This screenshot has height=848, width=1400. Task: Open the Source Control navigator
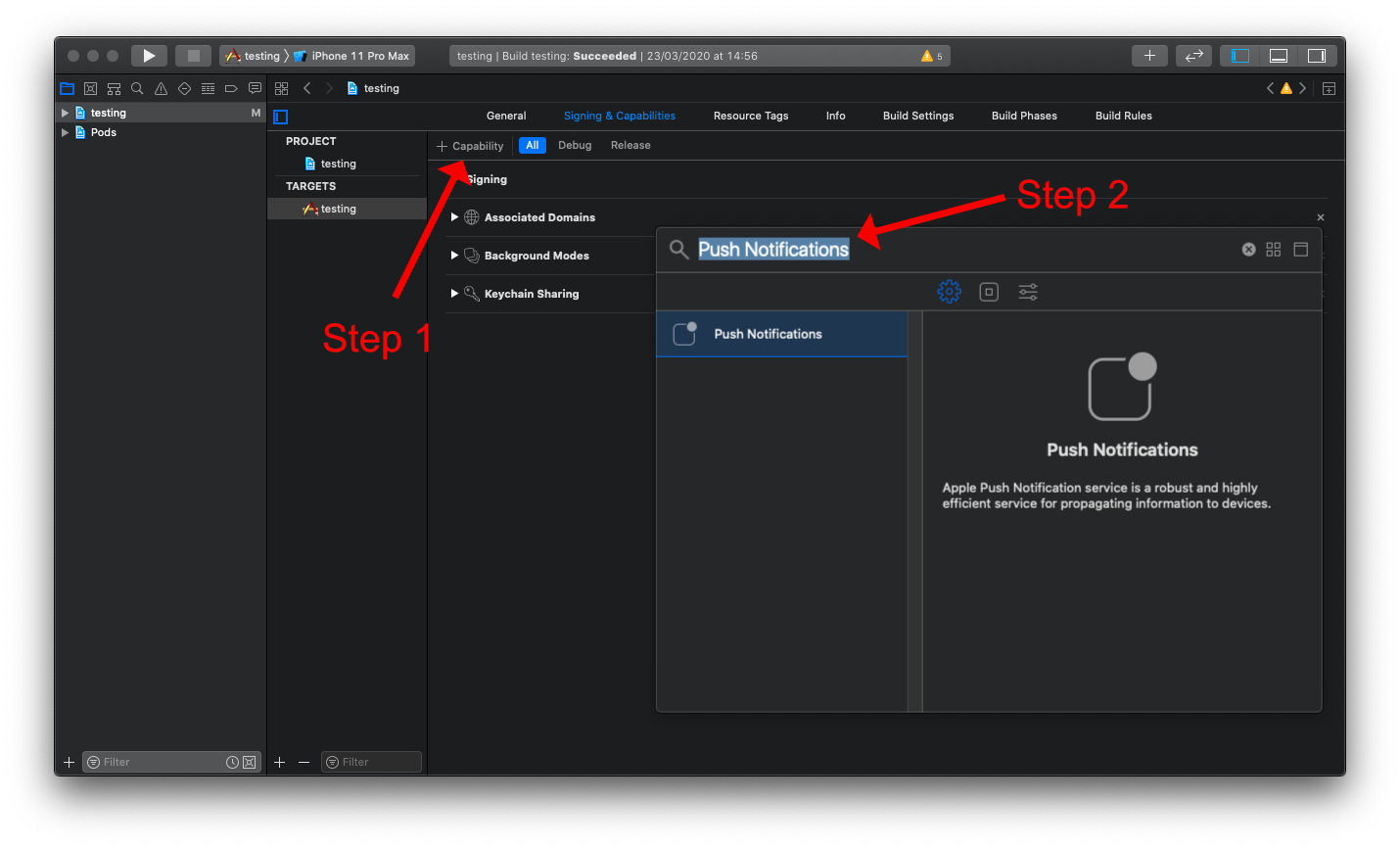[90, 88]
